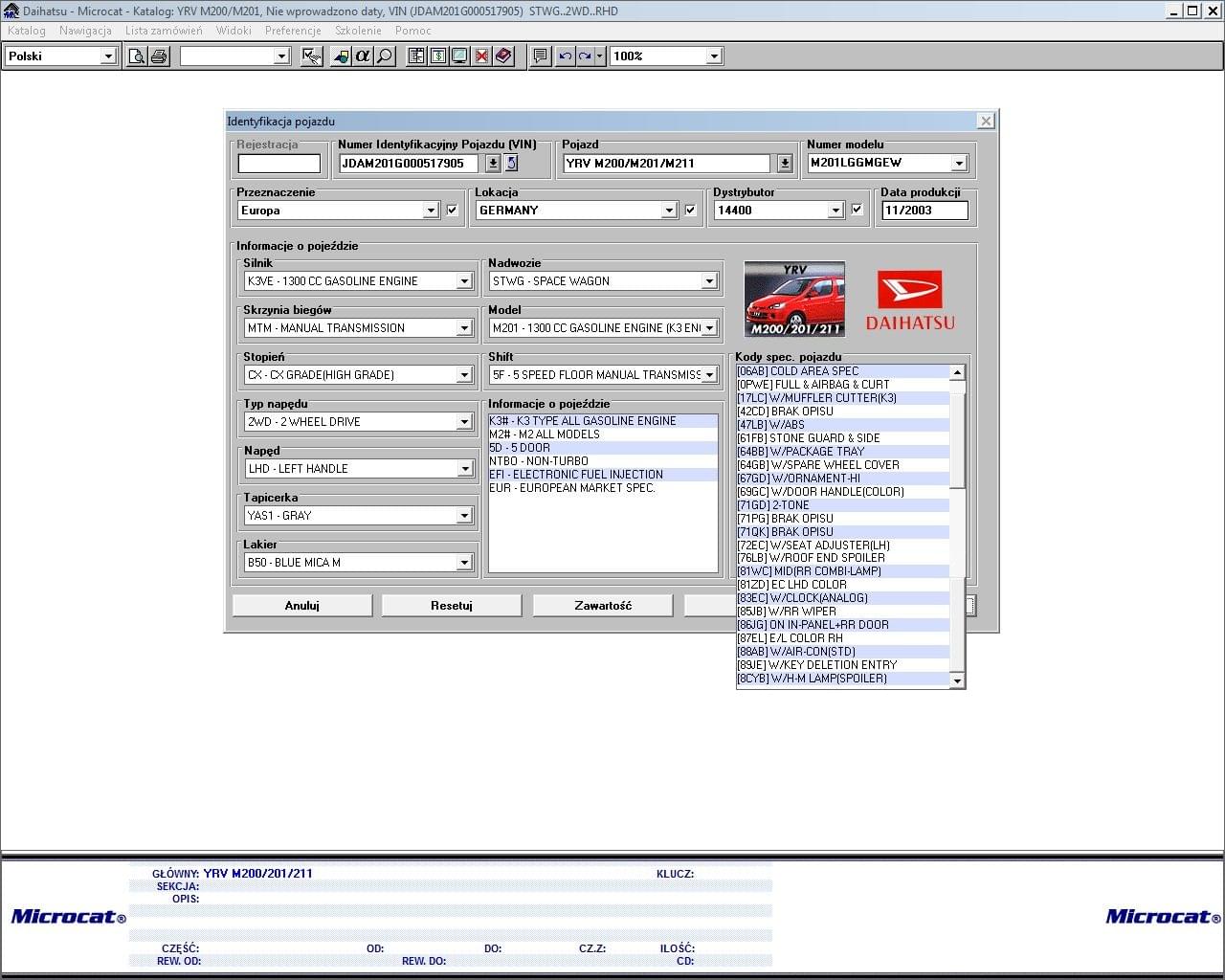
Task: Open the Lista zamówień menu
Action: click(164, 31)
